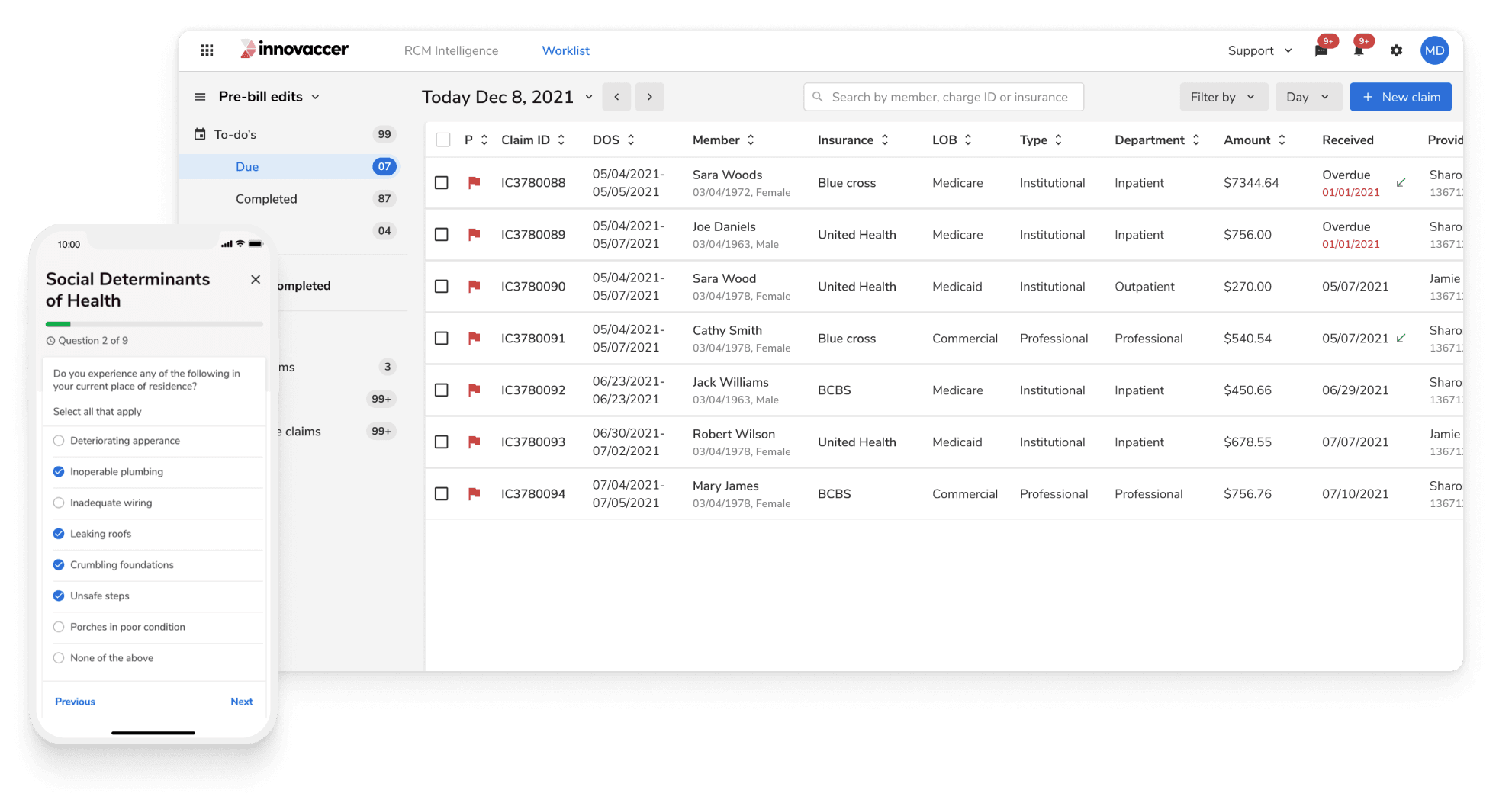
Task: Click the Due count badge 07
Action: click(x=384, y=166)
